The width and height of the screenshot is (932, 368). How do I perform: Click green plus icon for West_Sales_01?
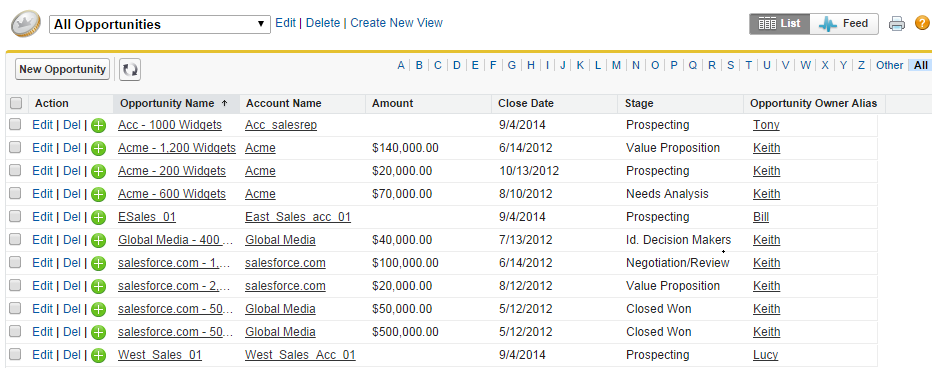(98, 356)
